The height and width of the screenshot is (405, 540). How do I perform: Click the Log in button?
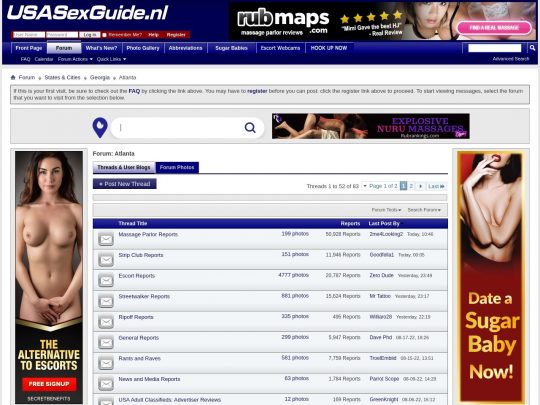click(90, 35)
